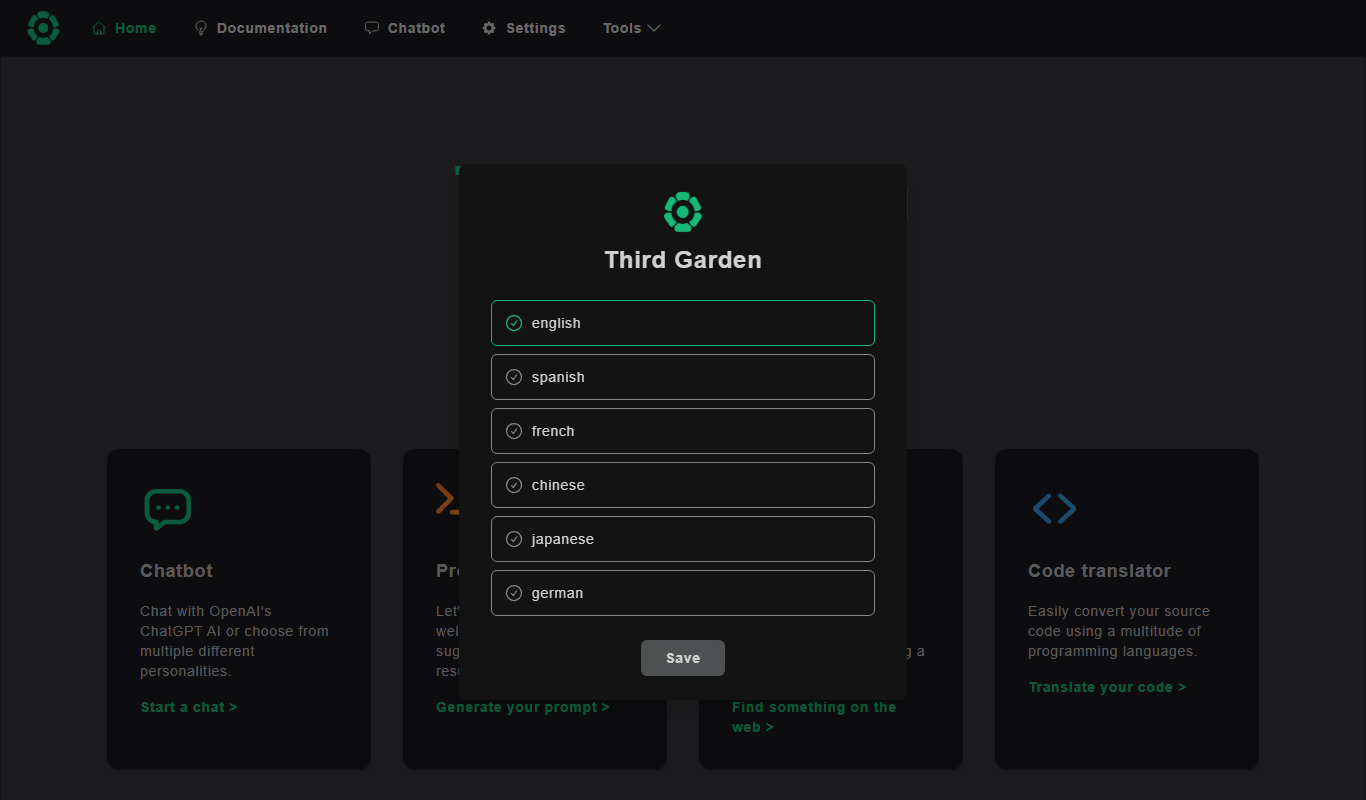Open the Settings nav item
Image resolution: width=1366 pixels, height=800 pixels.
pyautogui.click(x=524, y=28)
